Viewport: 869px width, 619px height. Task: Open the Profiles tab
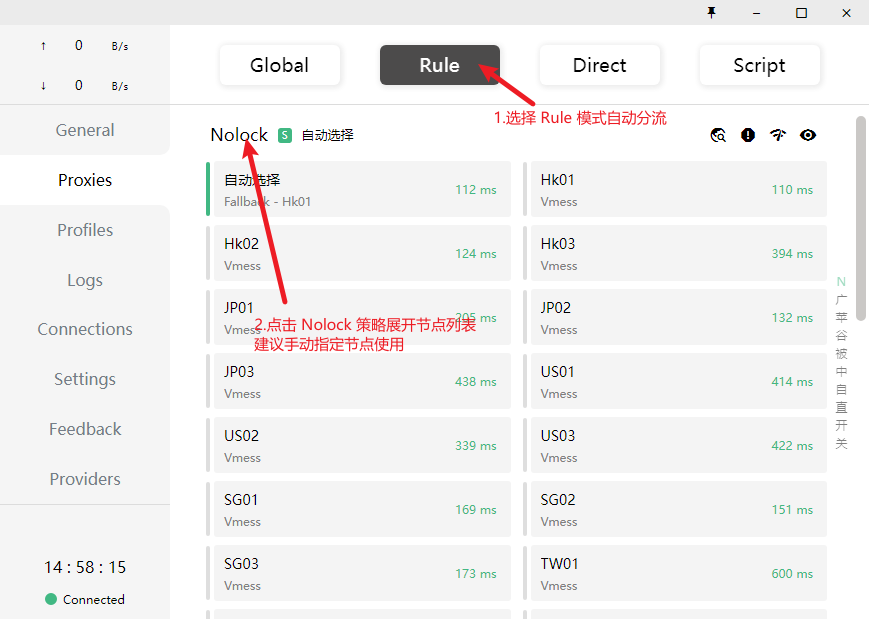[85, 230]
